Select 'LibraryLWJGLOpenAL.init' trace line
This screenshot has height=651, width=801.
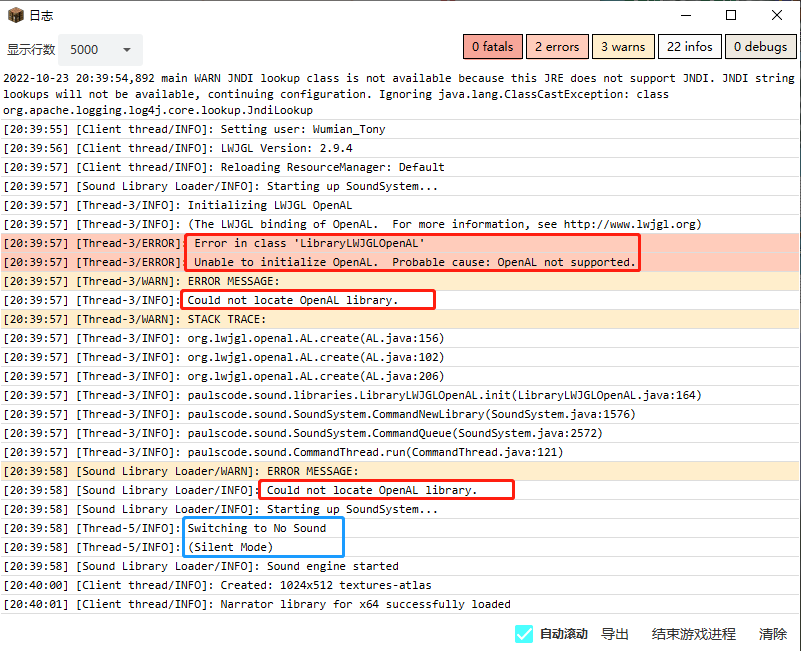(400, 395)
